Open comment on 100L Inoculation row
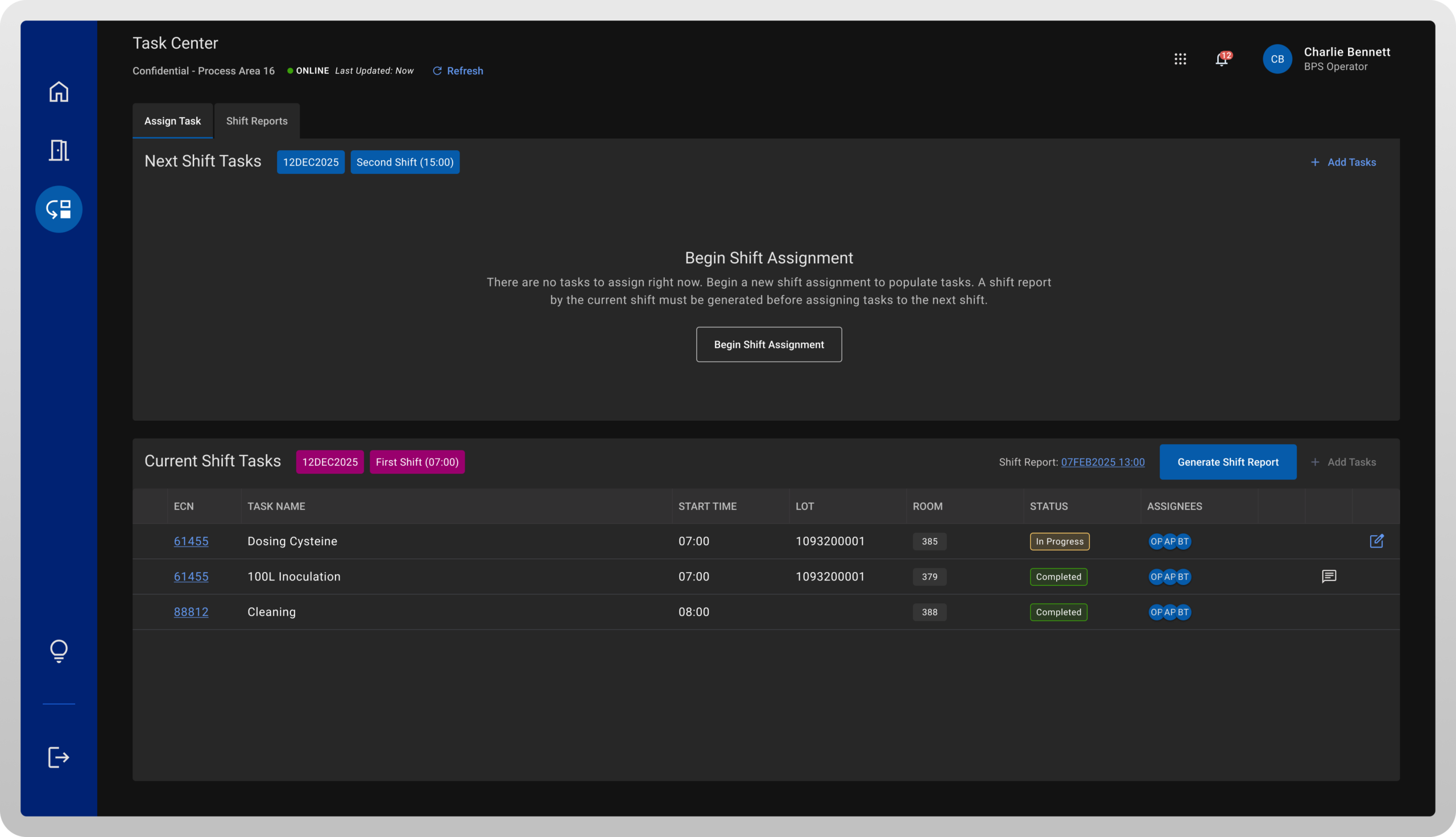This screenshot has width=1456, height=837. click(x=1329, y=577)
